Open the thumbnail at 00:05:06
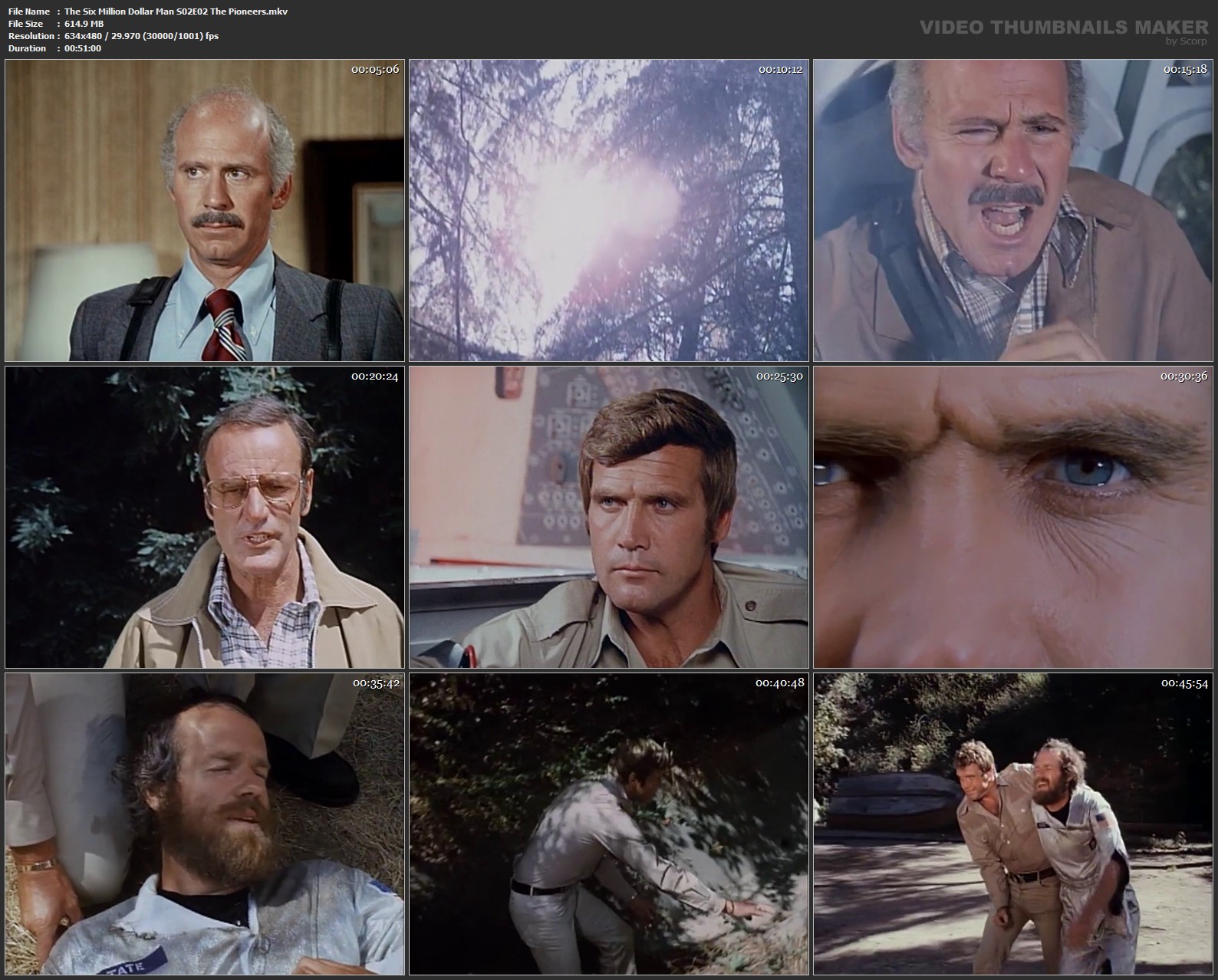The width and height of the screenshot is (1218, 980). pos(205,210)
